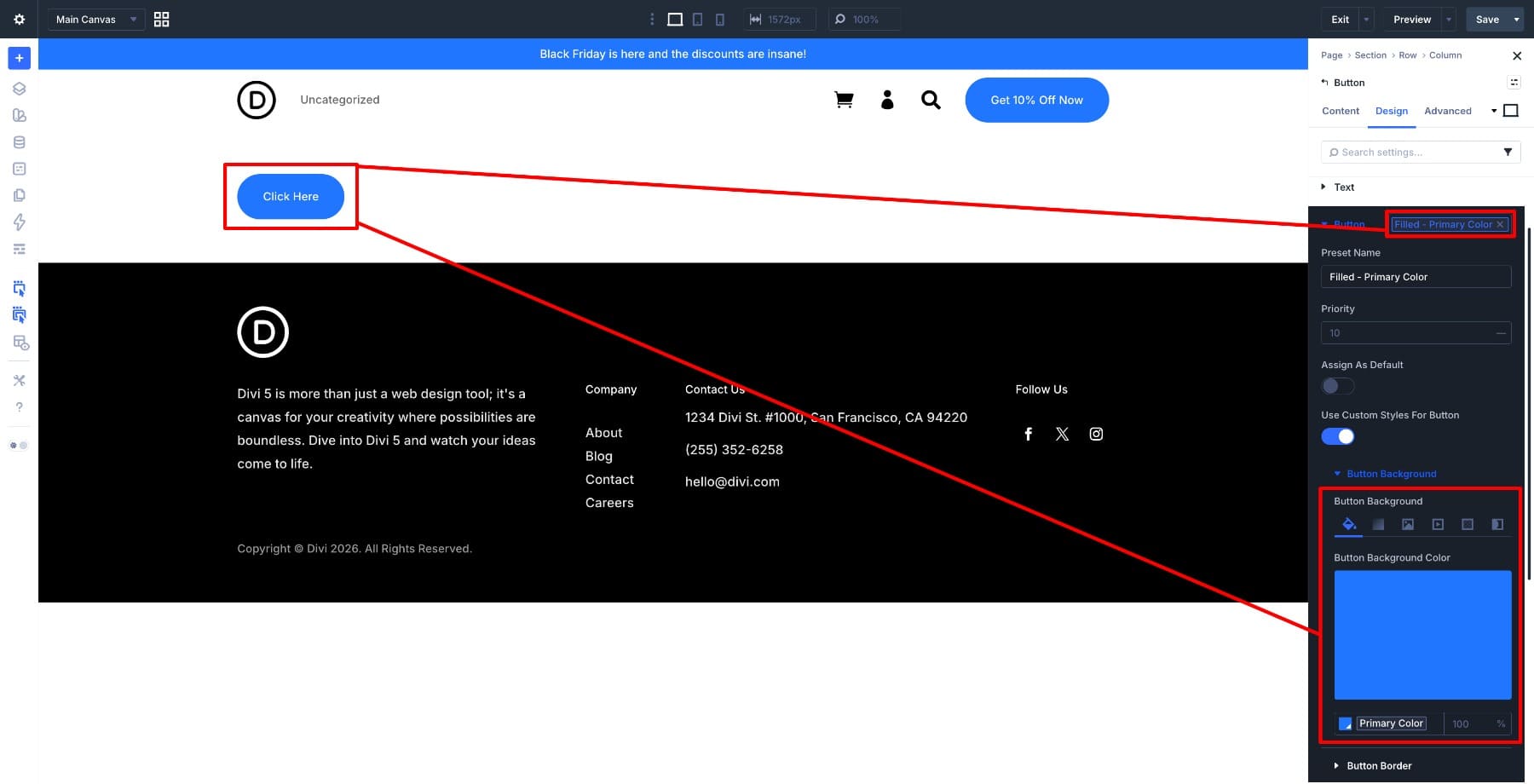This screenshot has width=1534, height=784.
Task: Go back with the arrow beside Button
Action: (1324, 82)
